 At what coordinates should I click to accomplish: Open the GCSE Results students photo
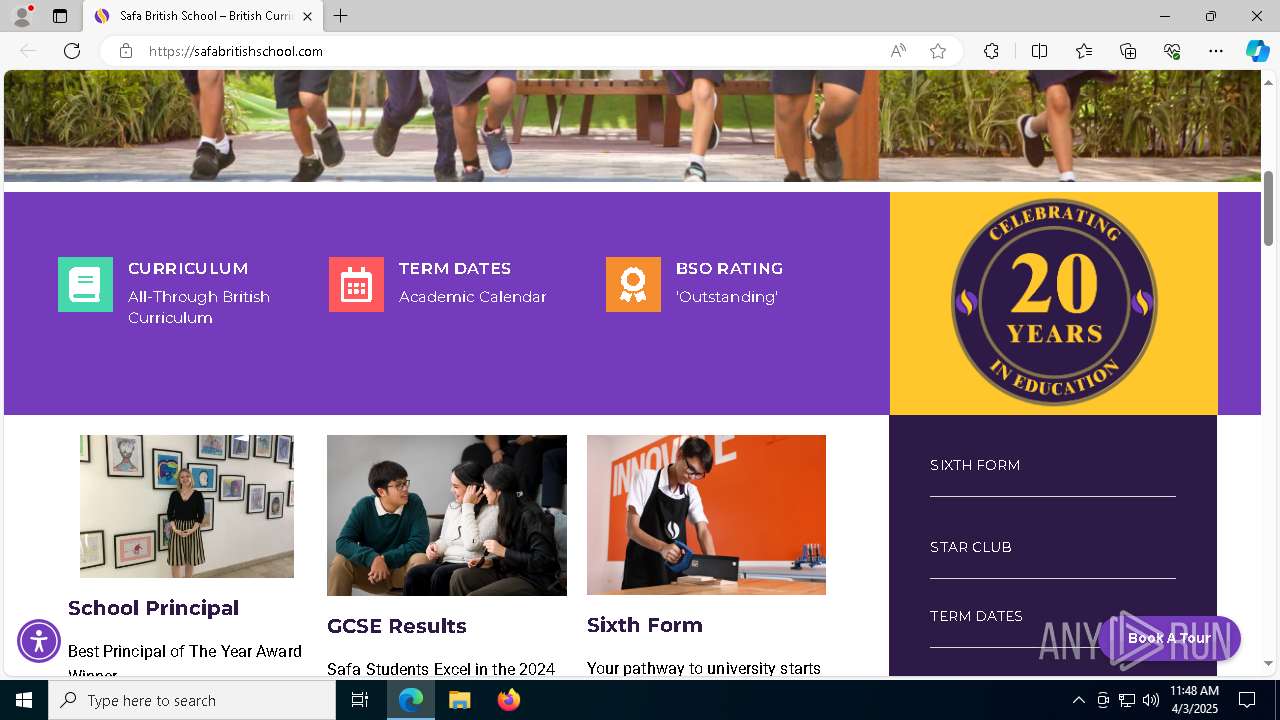447,515
